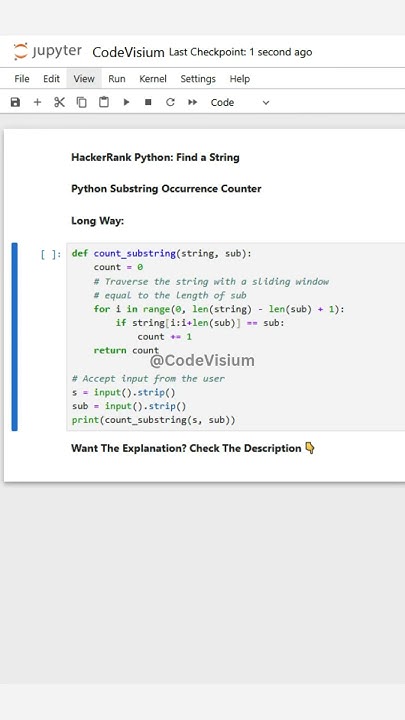Image resolution: width=405 pixels, height=720 pixels.
Task: Click the def count_substring line
Action: pyautogui.click(x=162, y=253)
